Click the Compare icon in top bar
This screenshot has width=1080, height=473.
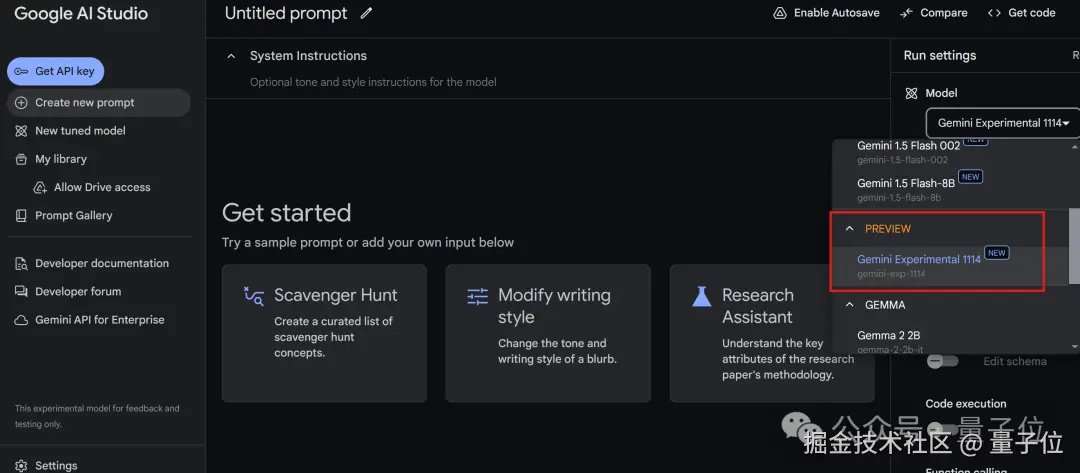click(906, 13)
